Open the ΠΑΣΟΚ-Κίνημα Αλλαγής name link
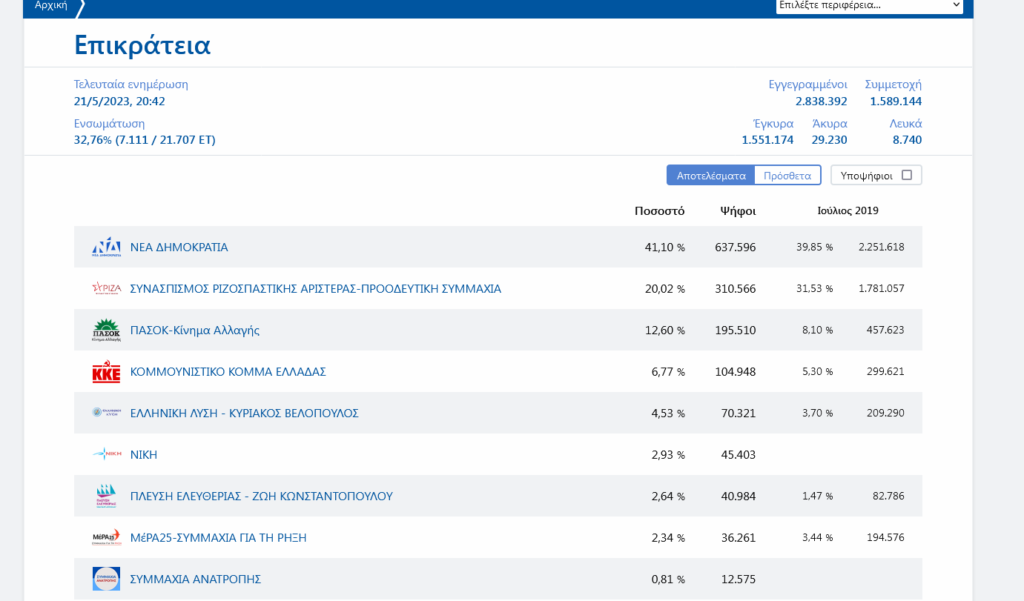 pos(195,330)
